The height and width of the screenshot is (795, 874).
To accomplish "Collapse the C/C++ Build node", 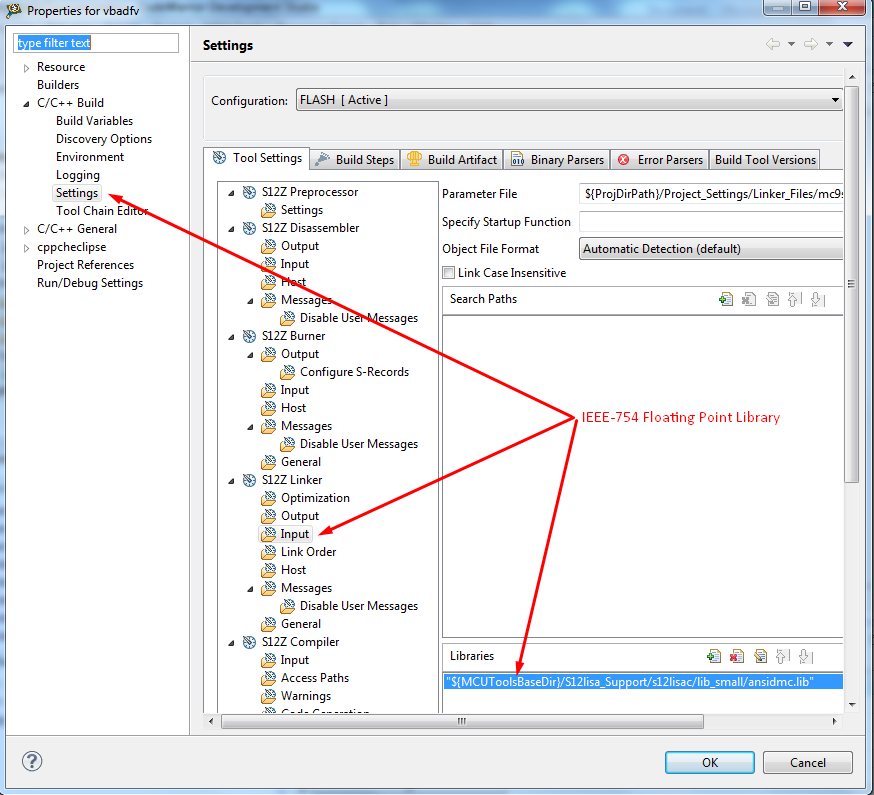I will pos(26,104).
